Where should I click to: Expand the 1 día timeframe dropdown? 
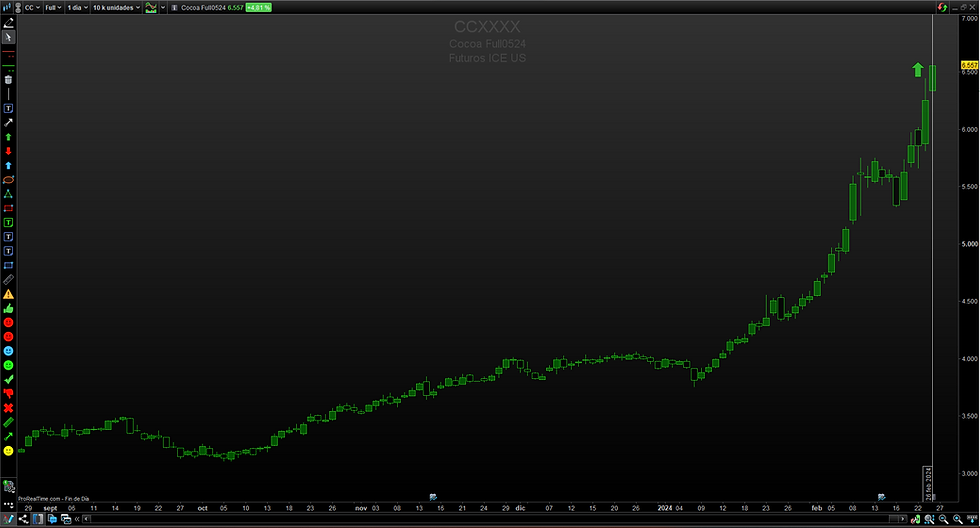tap(77, 7)
